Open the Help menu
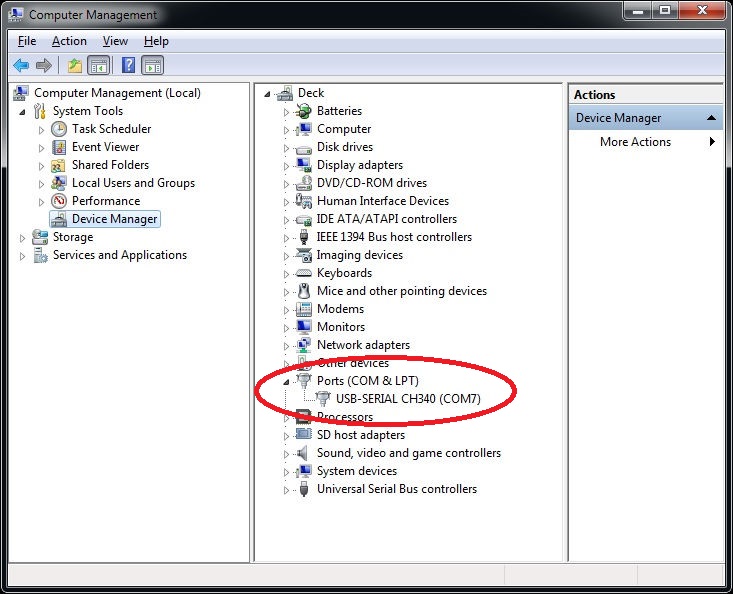Image resolution: width=733 pixels, height=594 pixels. click(x=156, y=41)
